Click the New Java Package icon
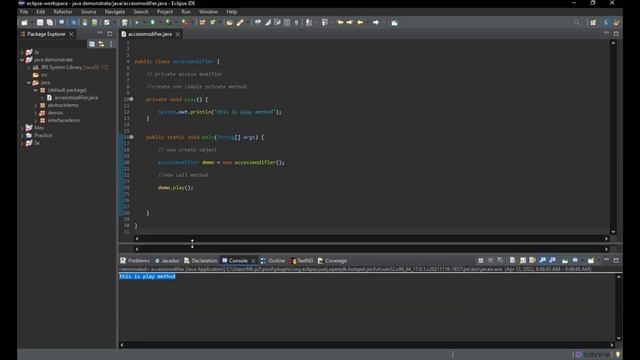The image size is (640, 360). pos(202,22)
